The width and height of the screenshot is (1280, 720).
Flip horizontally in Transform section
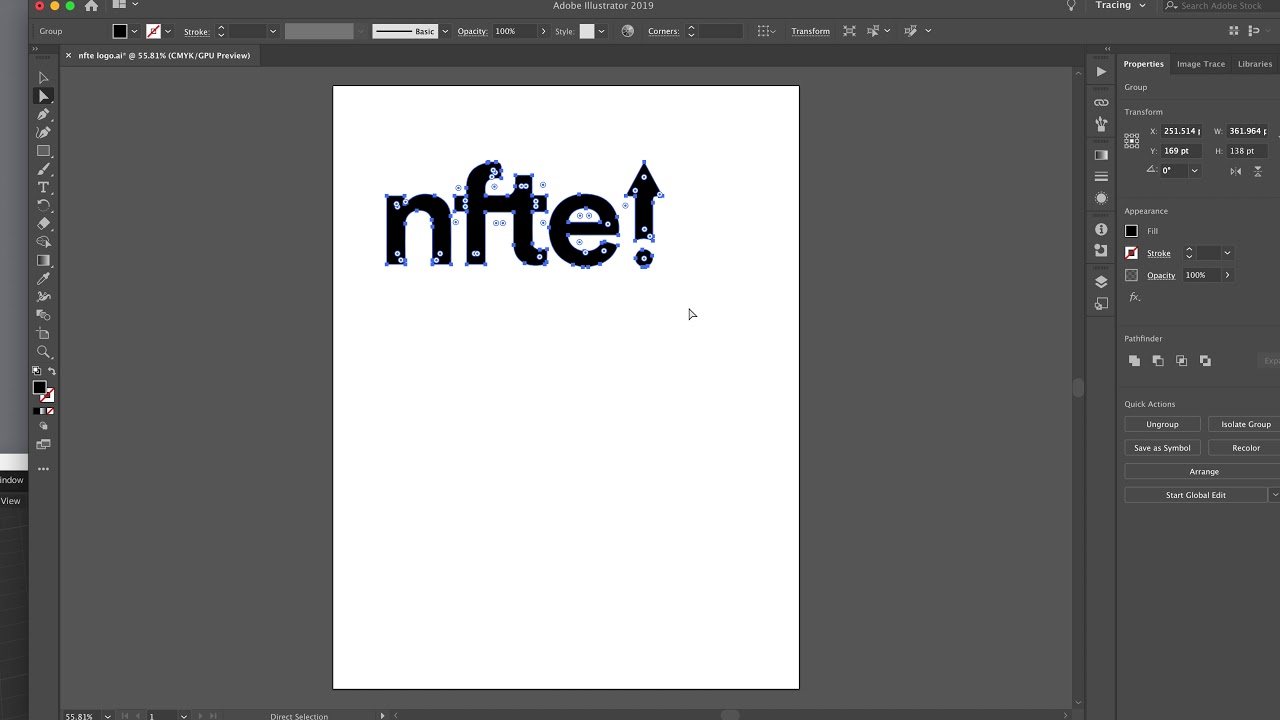tap(1236, 171)
